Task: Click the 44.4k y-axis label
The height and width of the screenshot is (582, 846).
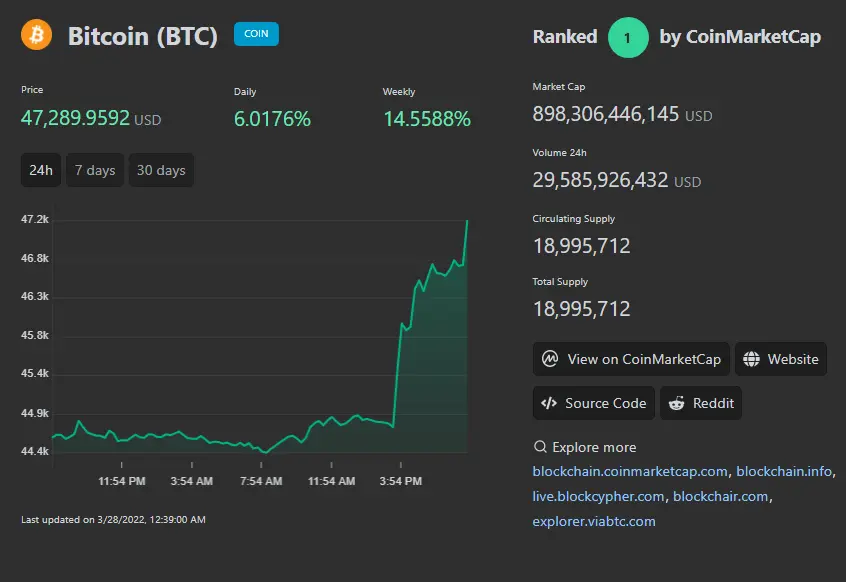Action: [x=35, y=451]
